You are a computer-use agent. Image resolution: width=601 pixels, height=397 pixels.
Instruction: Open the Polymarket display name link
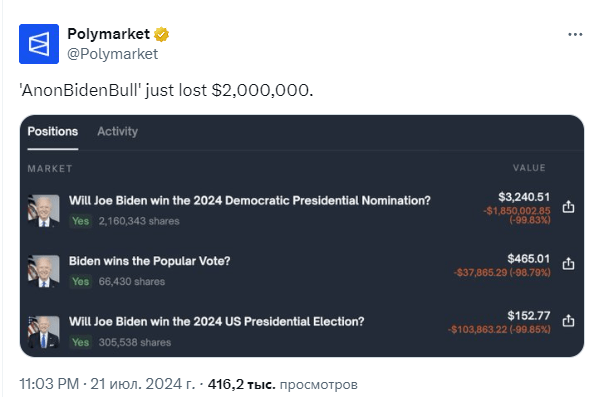[108, 34]
